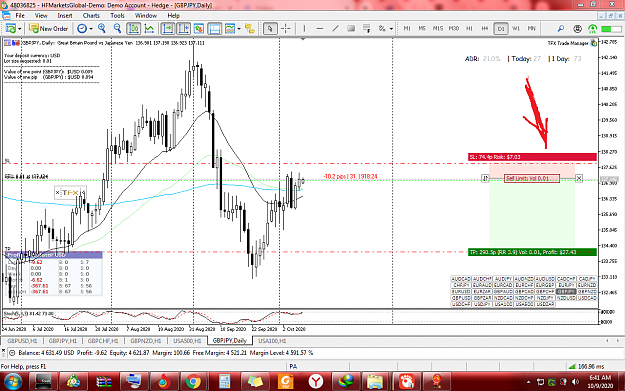Click the Sell Limit order label
This screenshot has height=391, width=625.
(x=532, y=178)
